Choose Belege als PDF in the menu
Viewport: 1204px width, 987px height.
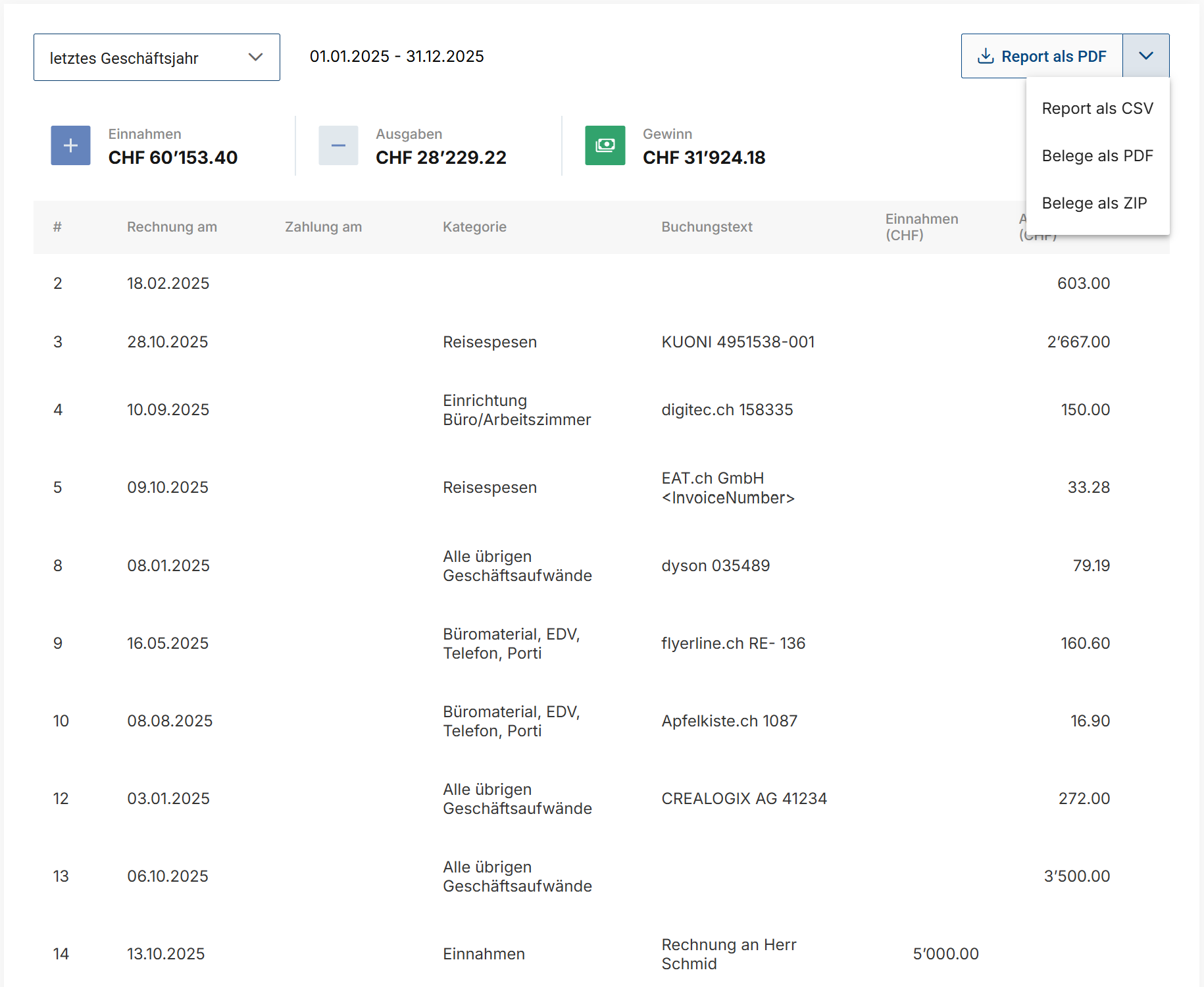pos(1097,156)
